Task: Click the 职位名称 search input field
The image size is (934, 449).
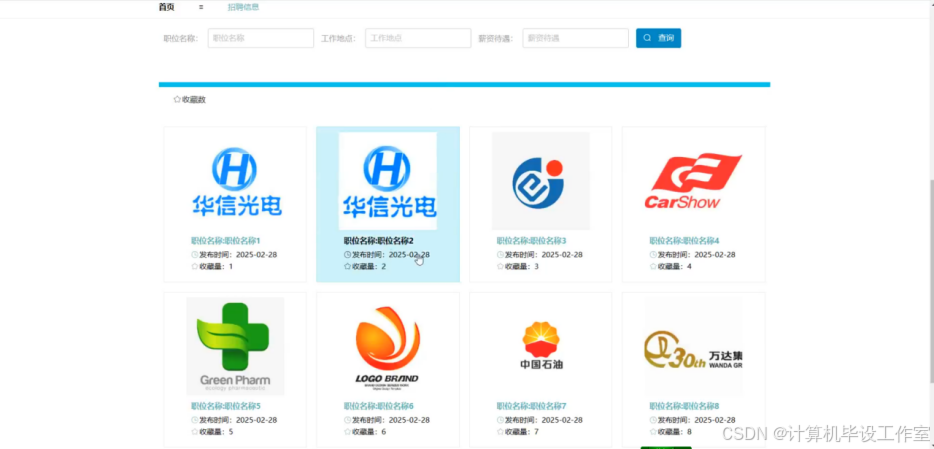Action: click(x=261, y=38)
